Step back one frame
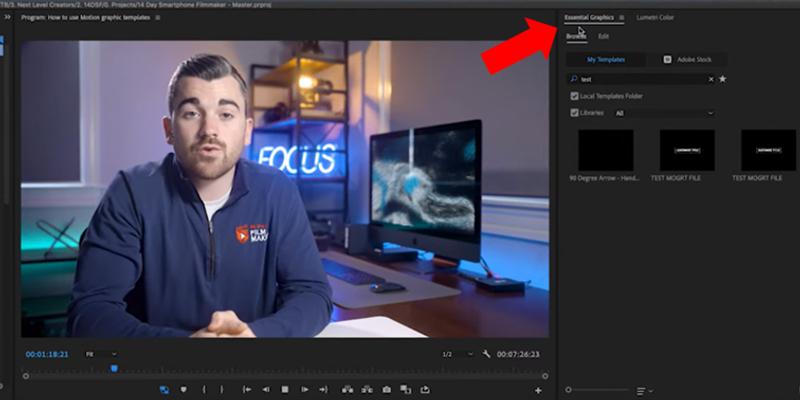The width and height of the screenshot is (800, 400). 266,390
